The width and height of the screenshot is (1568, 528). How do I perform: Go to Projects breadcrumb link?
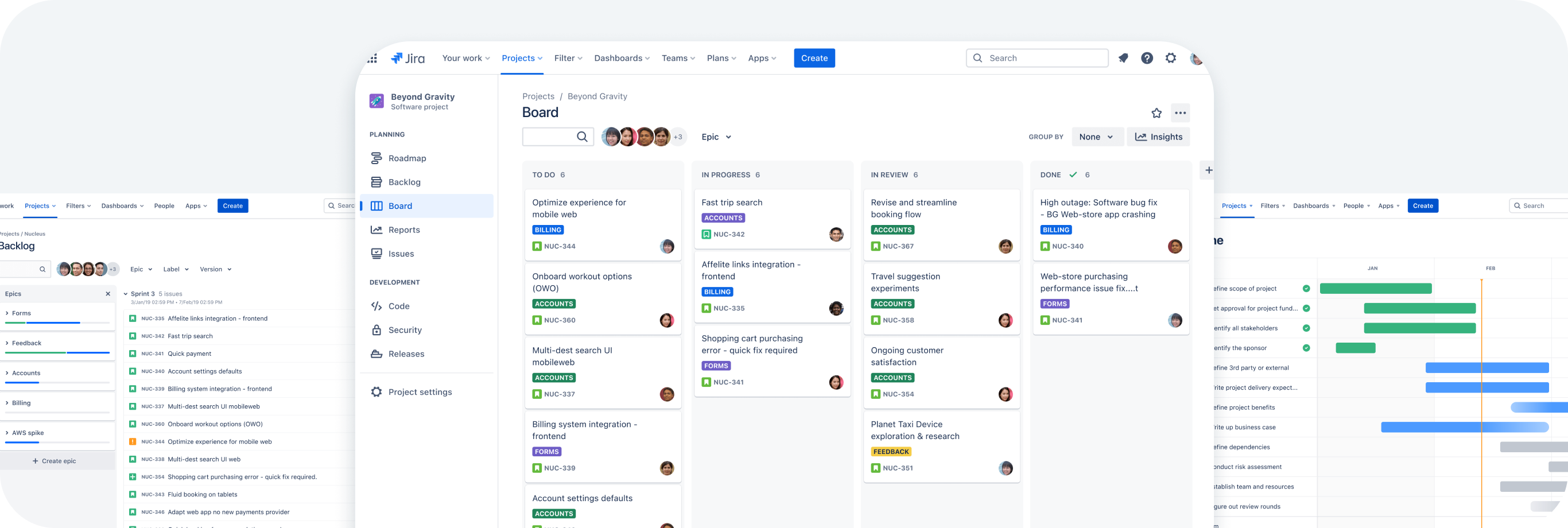[538, 96]
